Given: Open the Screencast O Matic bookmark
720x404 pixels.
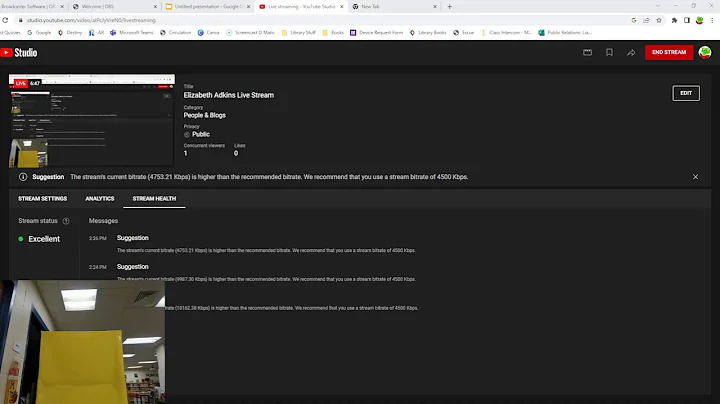Looking at the screenshot, I should click(250, 33).
